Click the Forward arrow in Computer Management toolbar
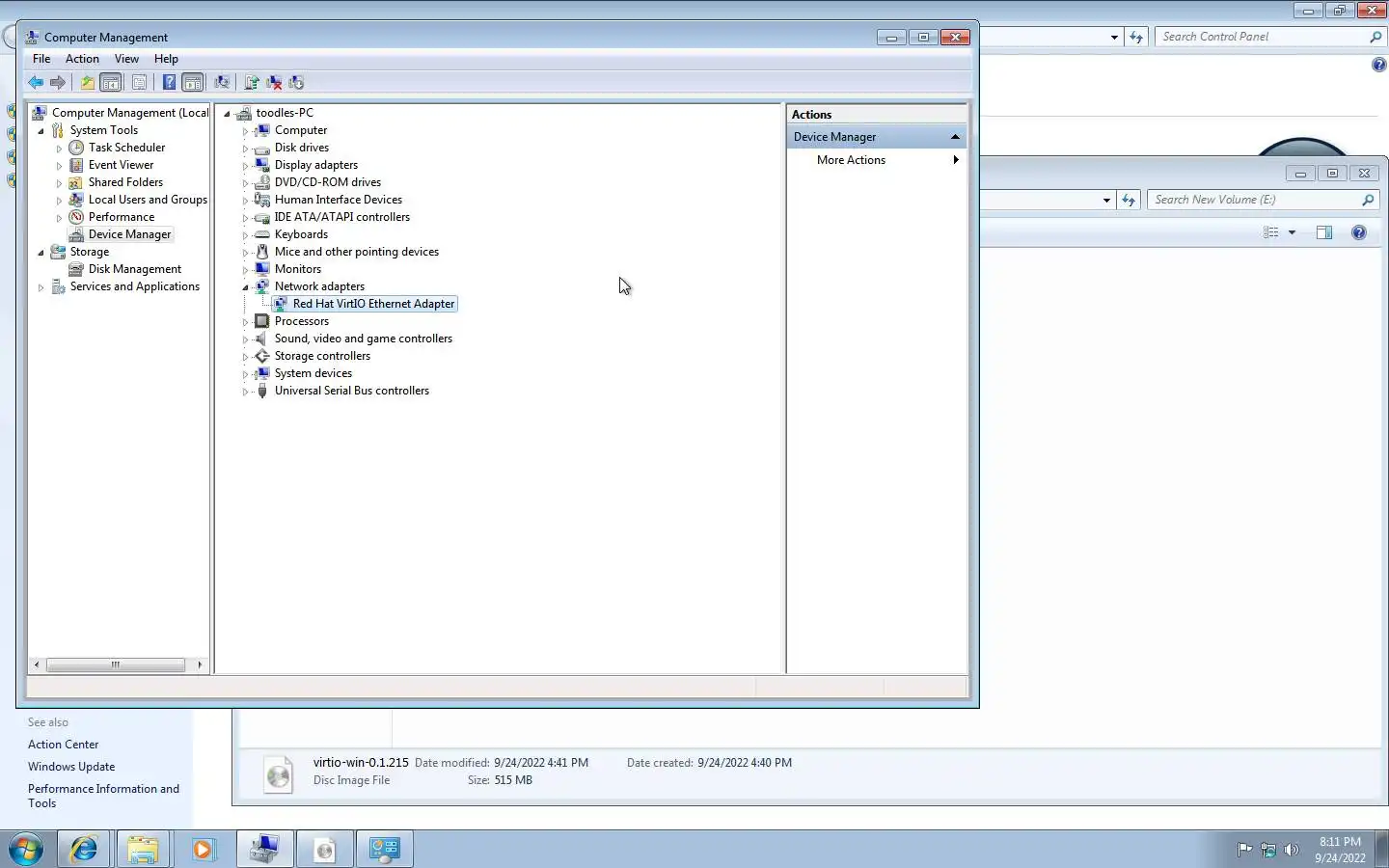Screen dimensions: 1389x868 [58, 83]
